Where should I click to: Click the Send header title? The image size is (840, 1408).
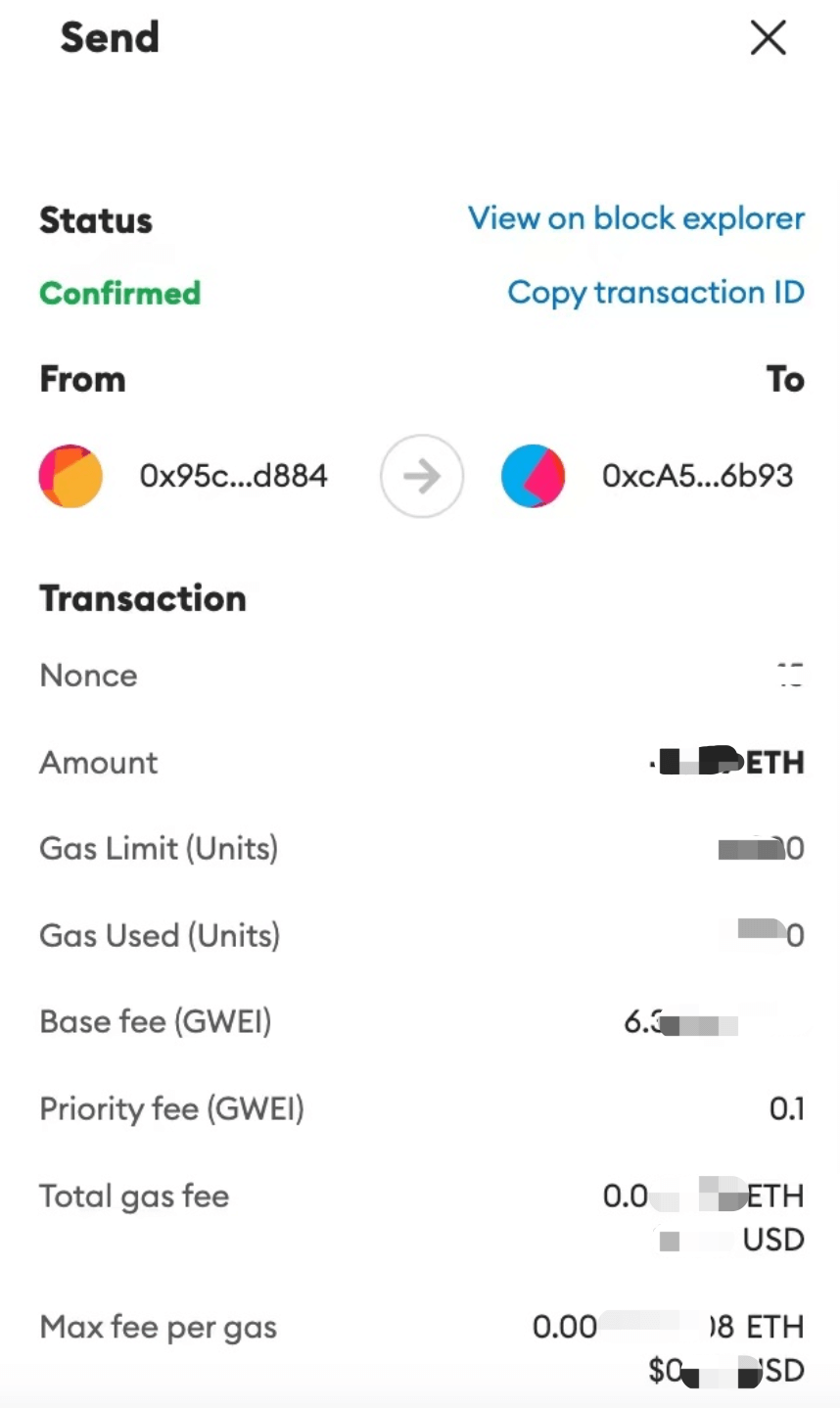pos(110,38)
